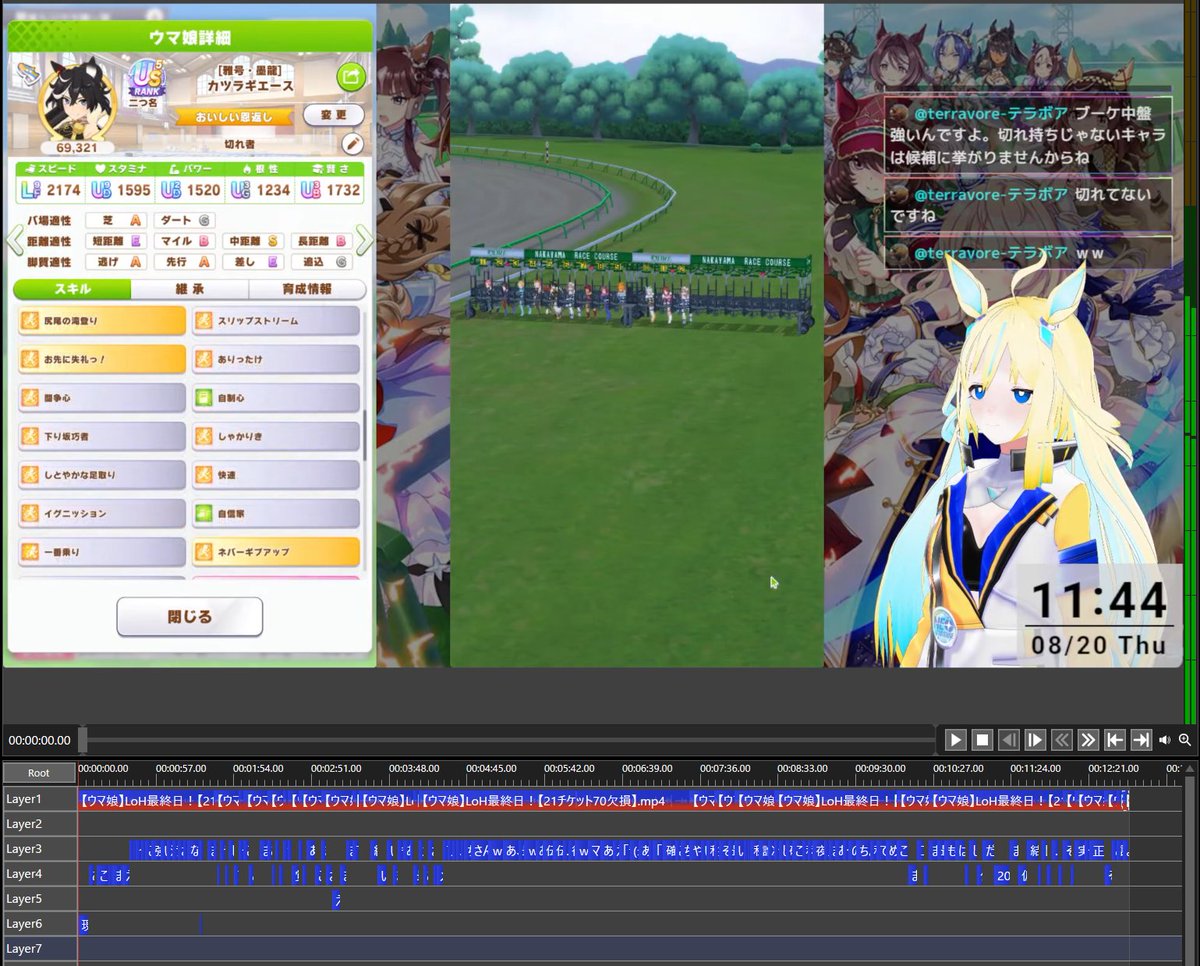1200x966 pixels.
Task: Click the magnifier zoom icon
Action: (1185, 740)
